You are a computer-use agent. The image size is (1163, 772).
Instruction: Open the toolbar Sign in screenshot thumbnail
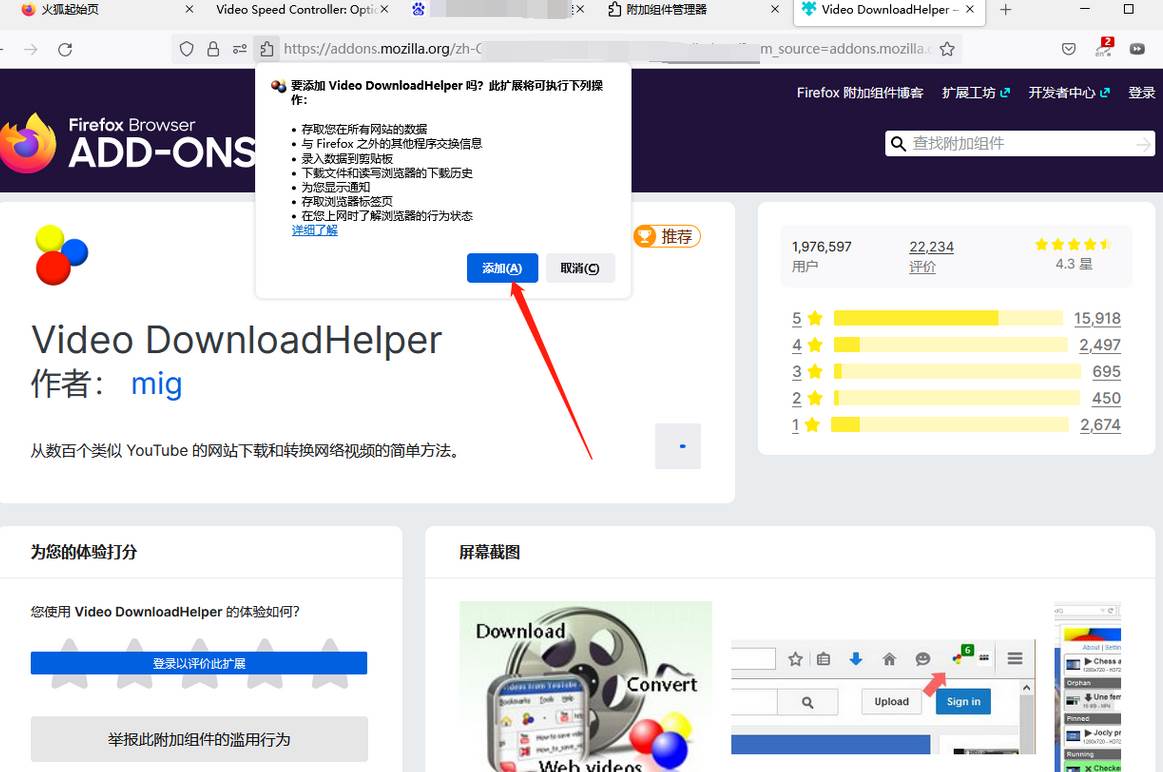pyautogui.click(x=883, y=697)
